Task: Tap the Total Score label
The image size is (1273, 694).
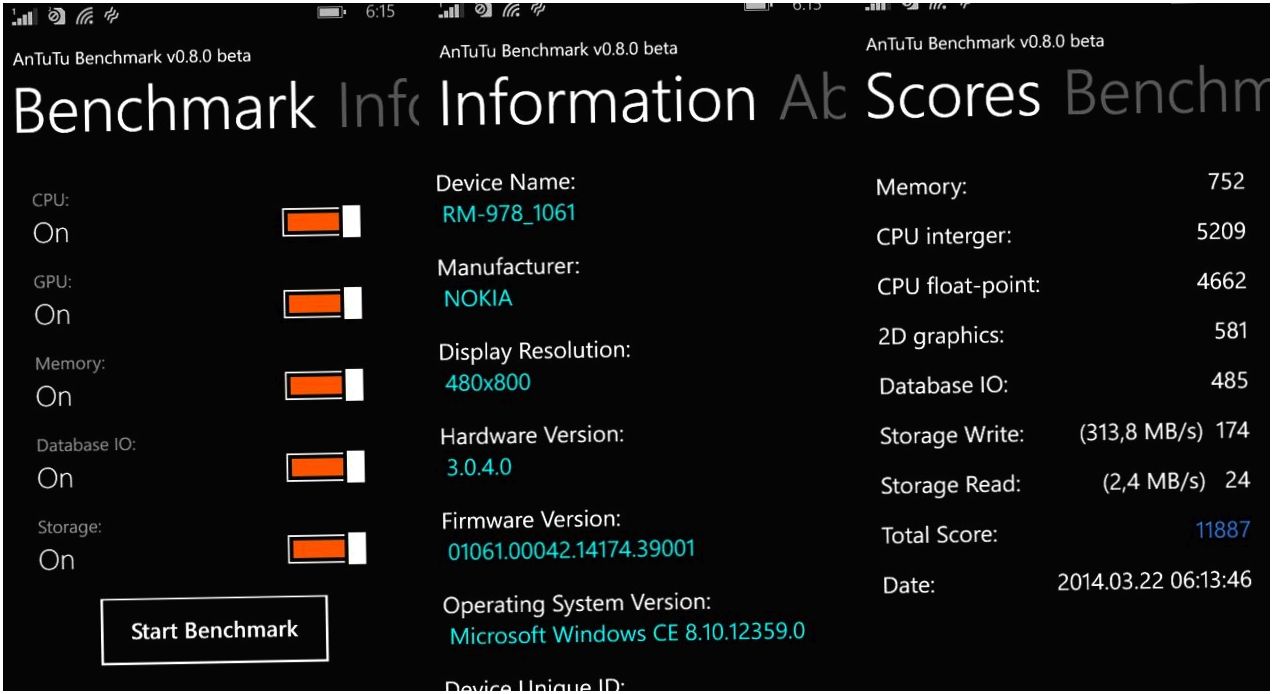Action: click(940, 535)
